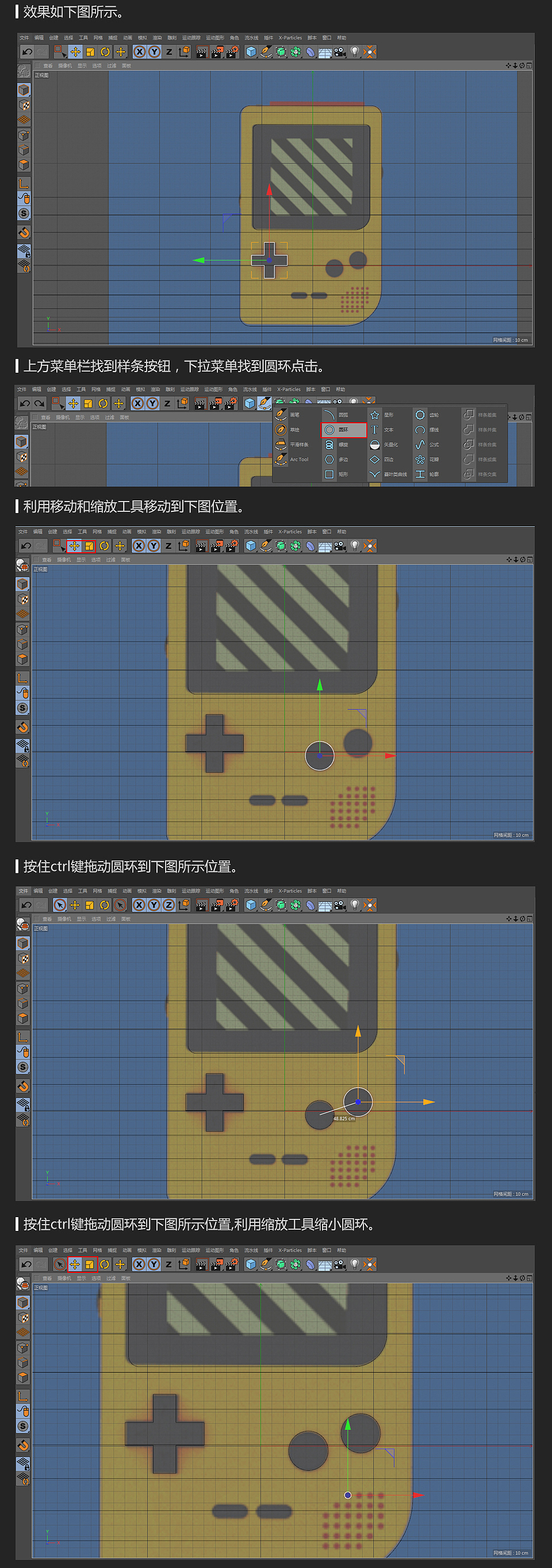Select Model mode in first screenshot's sidebar
The width and height of the screenshot is (552, 1568).
[24, 90]
